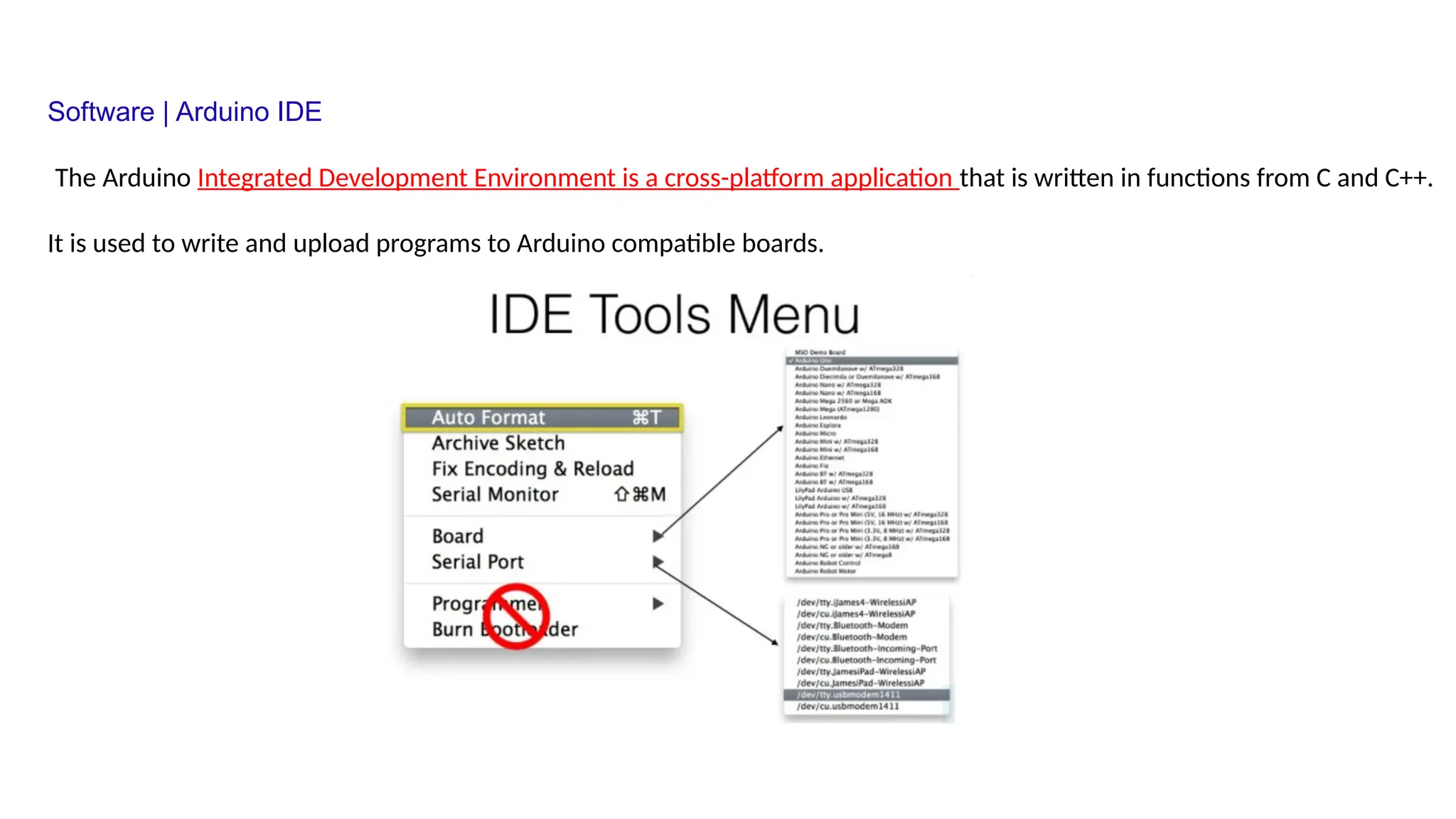
Task: Expand the Serial Port submenu arrow
Action: (x=658, y=562)
